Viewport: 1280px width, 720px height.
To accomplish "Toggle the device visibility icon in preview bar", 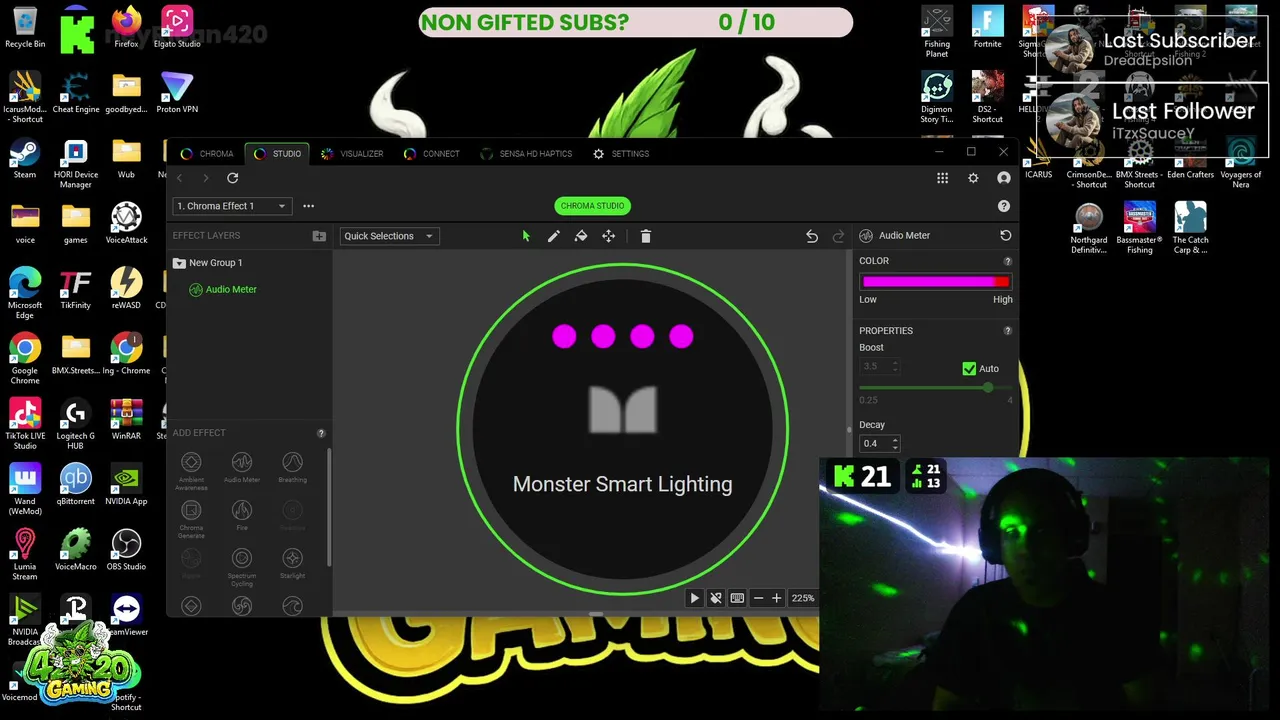I will [716, 598].
